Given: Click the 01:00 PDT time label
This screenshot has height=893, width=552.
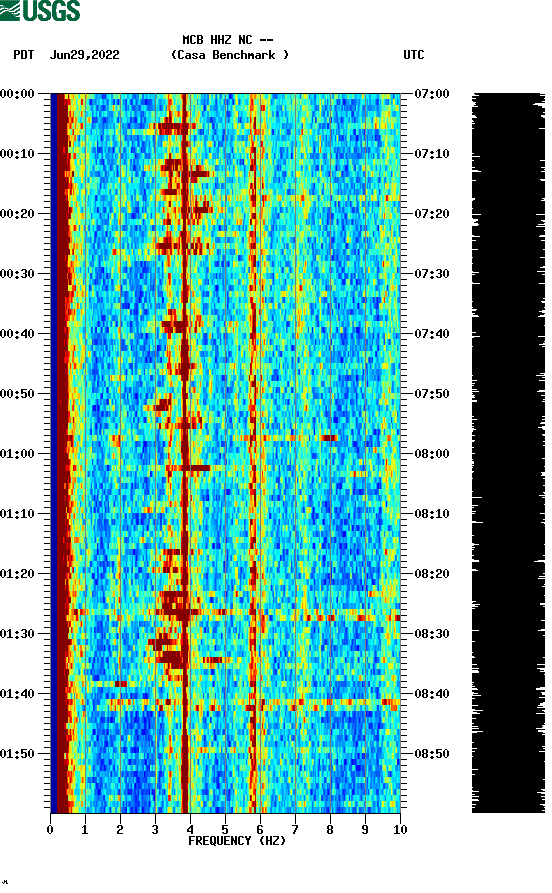Looking at the screenshot, I should 17,454.
